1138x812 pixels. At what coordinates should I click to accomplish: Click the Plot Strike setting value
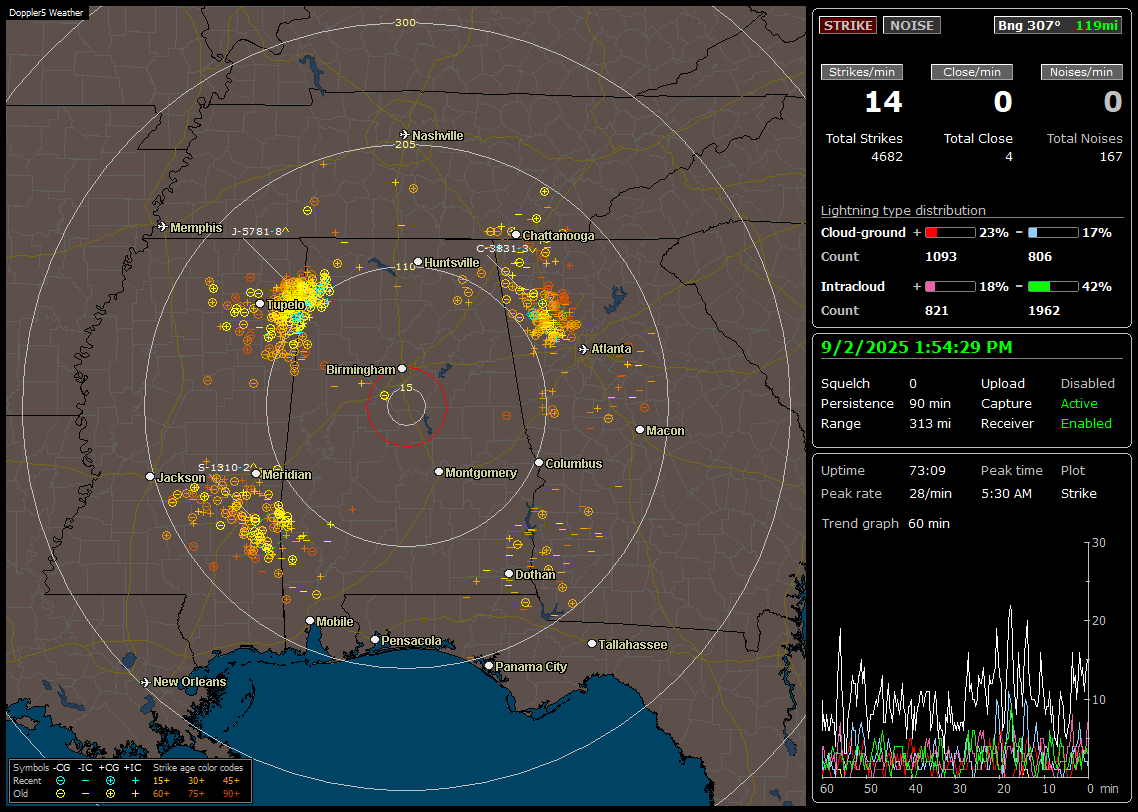coord(1078,493)
